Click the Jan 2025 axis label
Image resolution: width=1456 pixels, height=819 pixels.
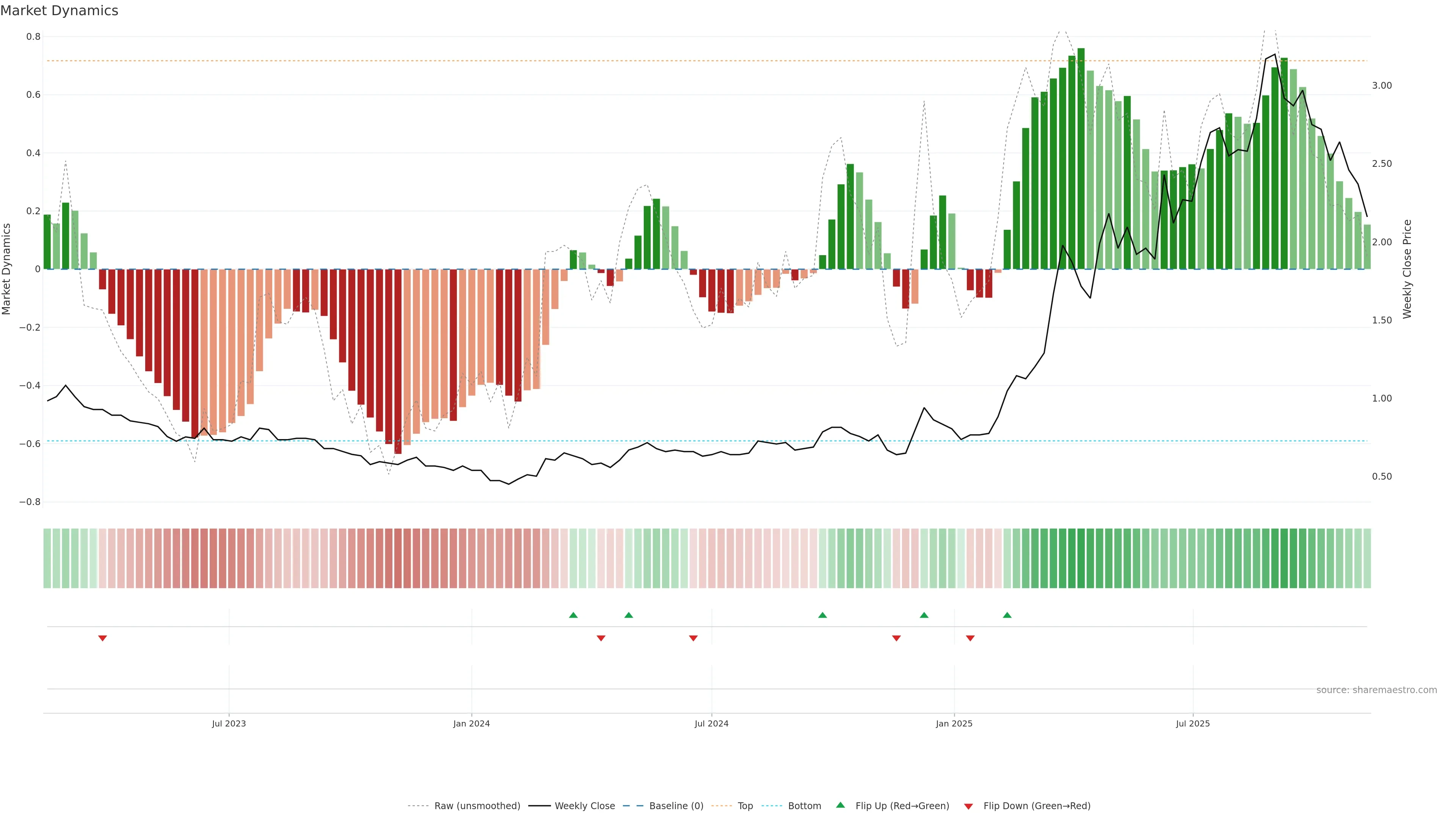(954, 723)
